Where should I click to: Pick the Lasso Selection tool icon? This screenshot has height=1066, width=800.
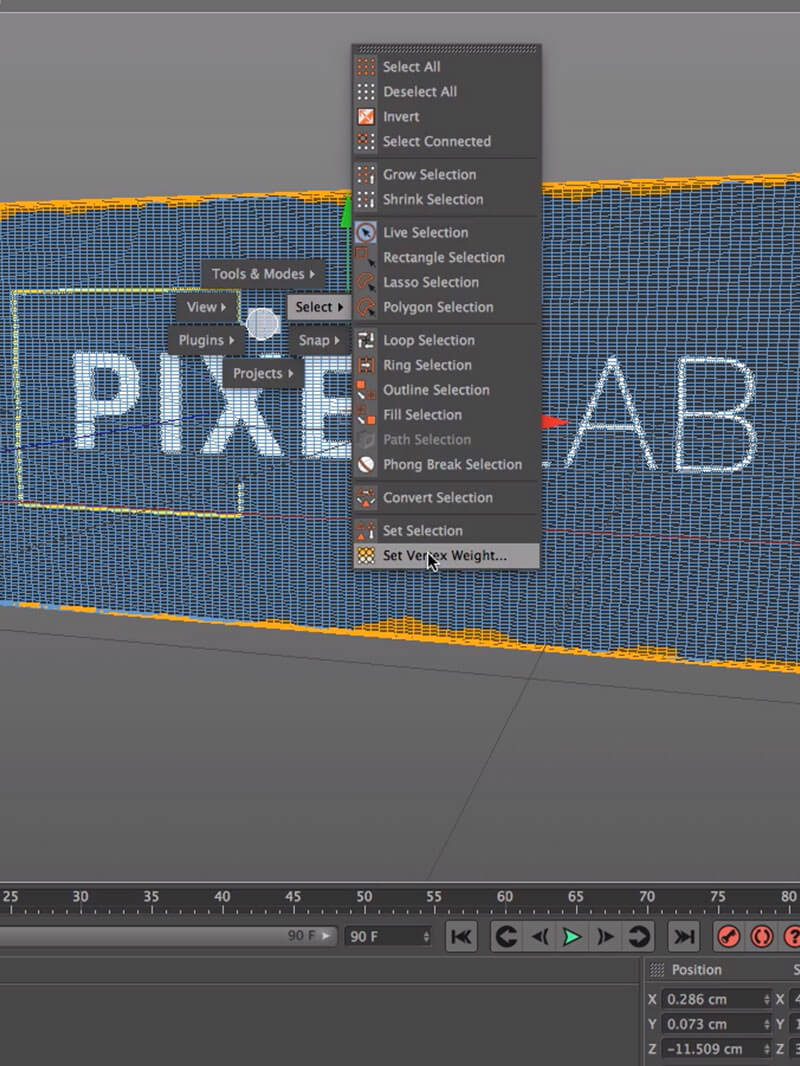click(x=366, y=282)
